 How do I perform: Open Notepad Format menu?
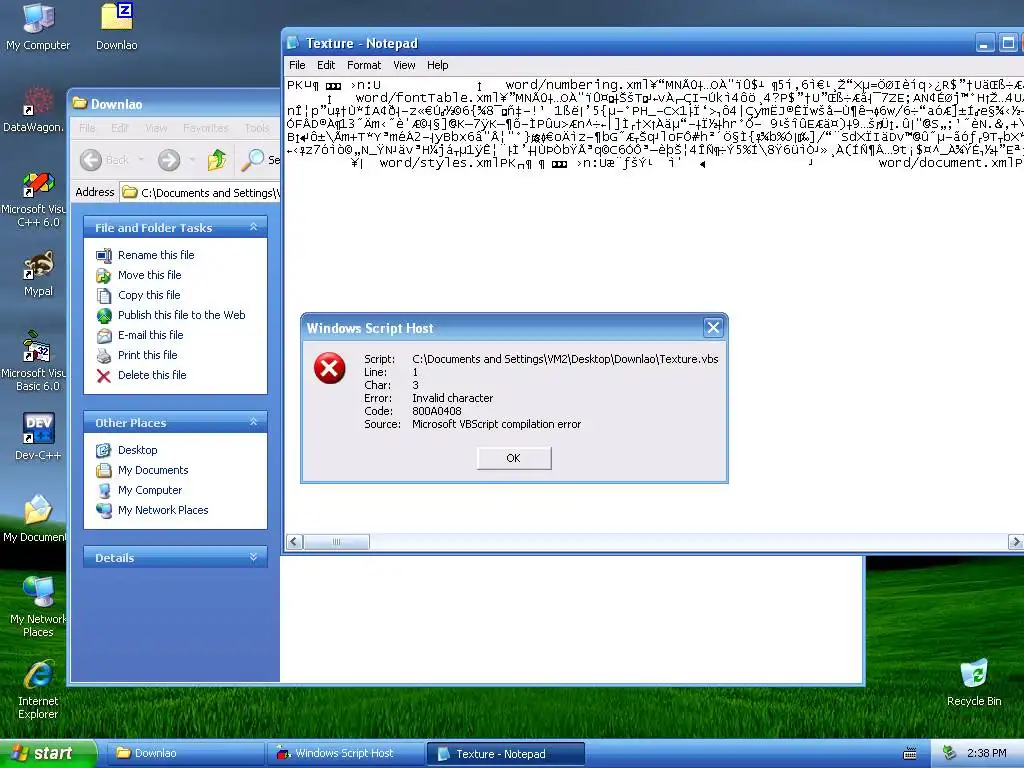[x=364, y=65]
